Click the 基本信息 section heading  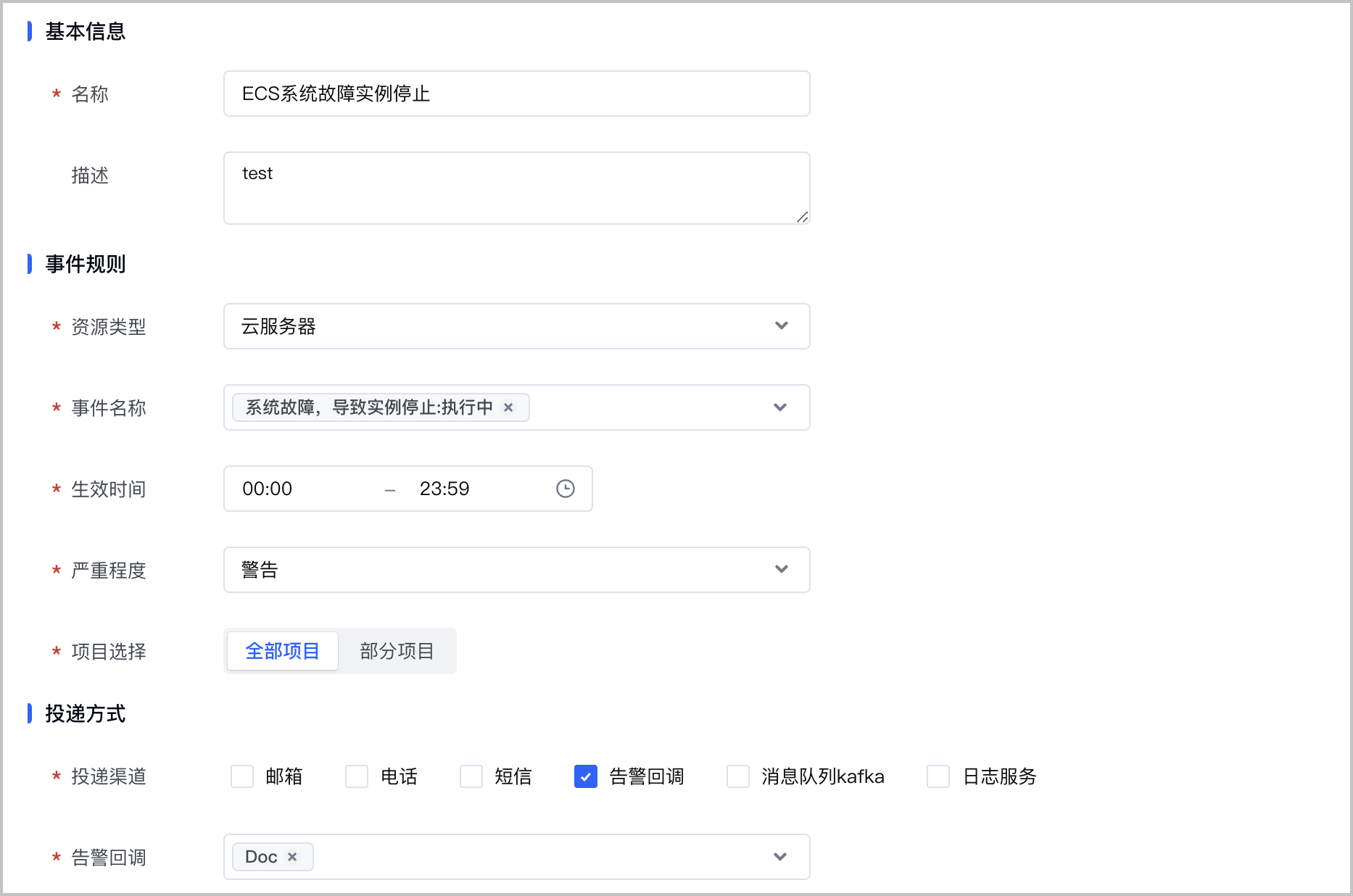coord(86,31)
